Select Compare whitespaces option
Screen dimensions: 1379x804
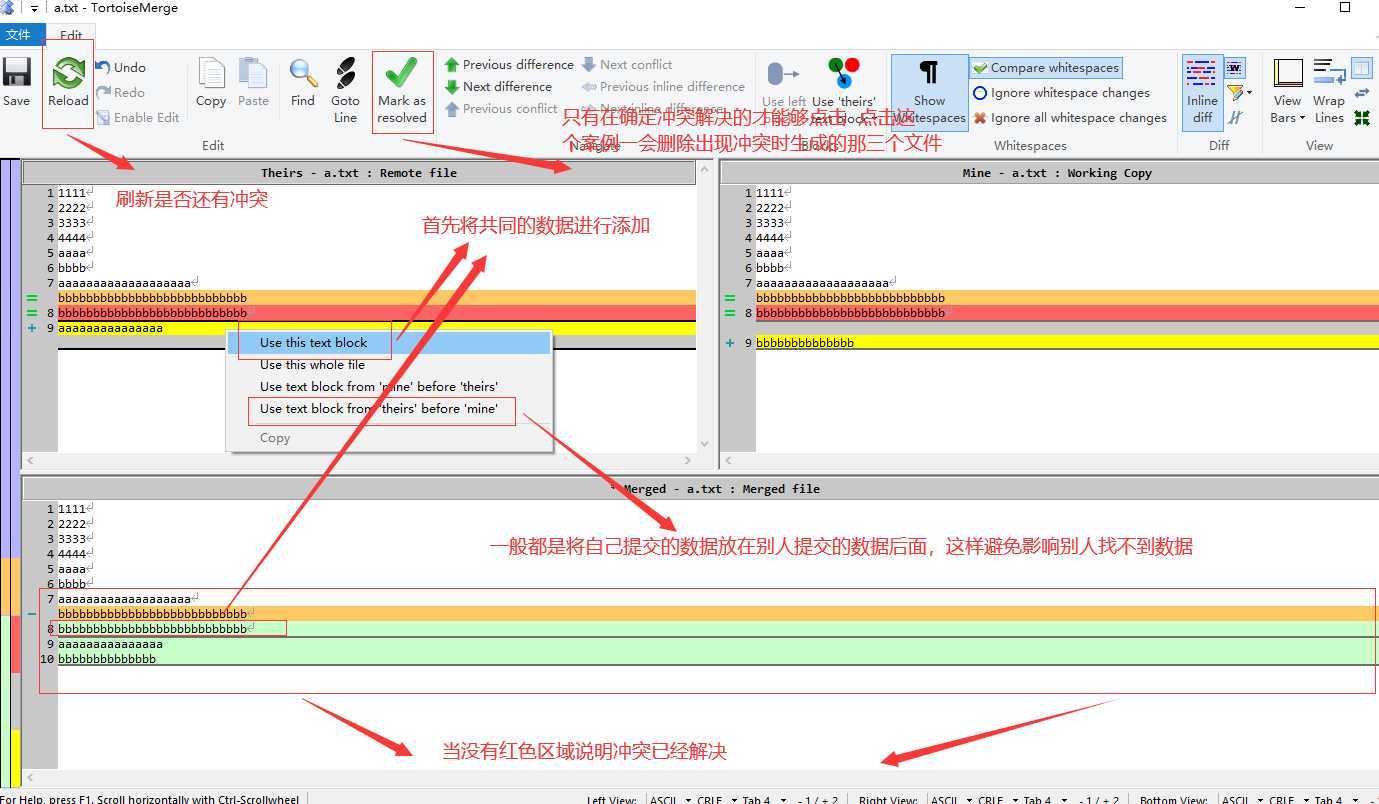1046,68
